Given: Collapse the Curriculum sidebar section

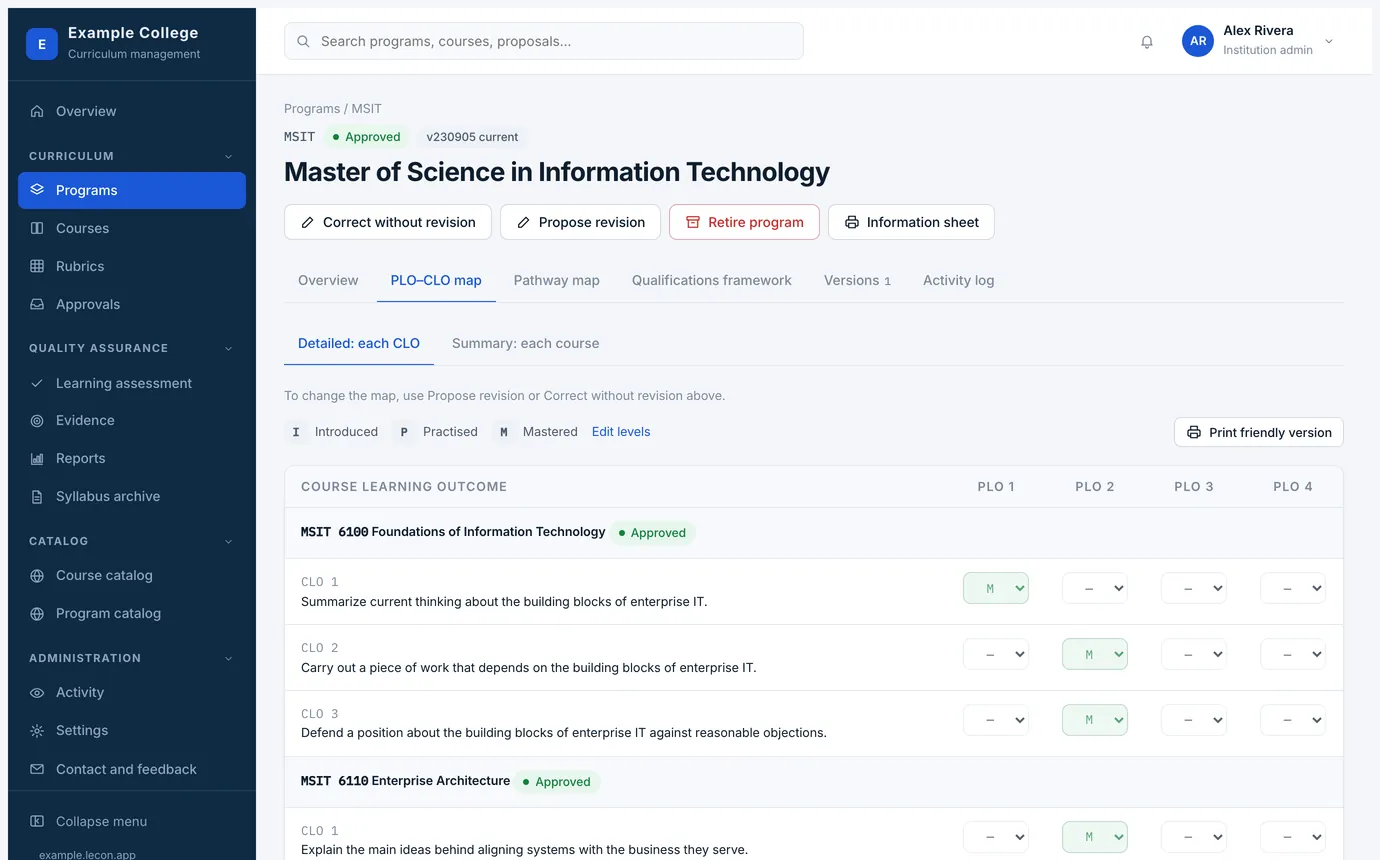Looking at the screenshot, I should click(228, 157).
